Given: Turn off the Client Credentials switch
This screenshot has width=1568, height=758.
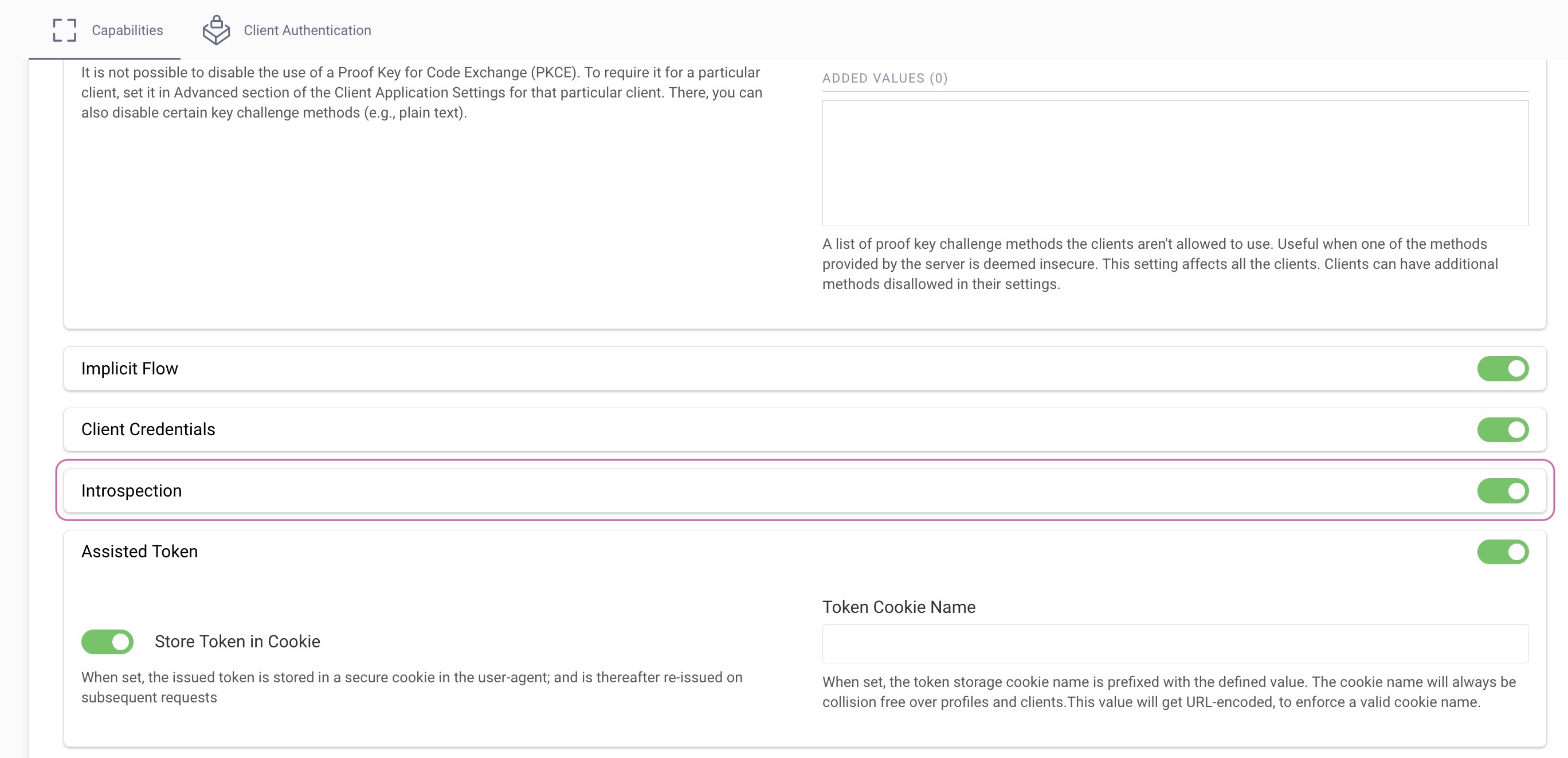Looking at the screenshot, I should 1502,429.
